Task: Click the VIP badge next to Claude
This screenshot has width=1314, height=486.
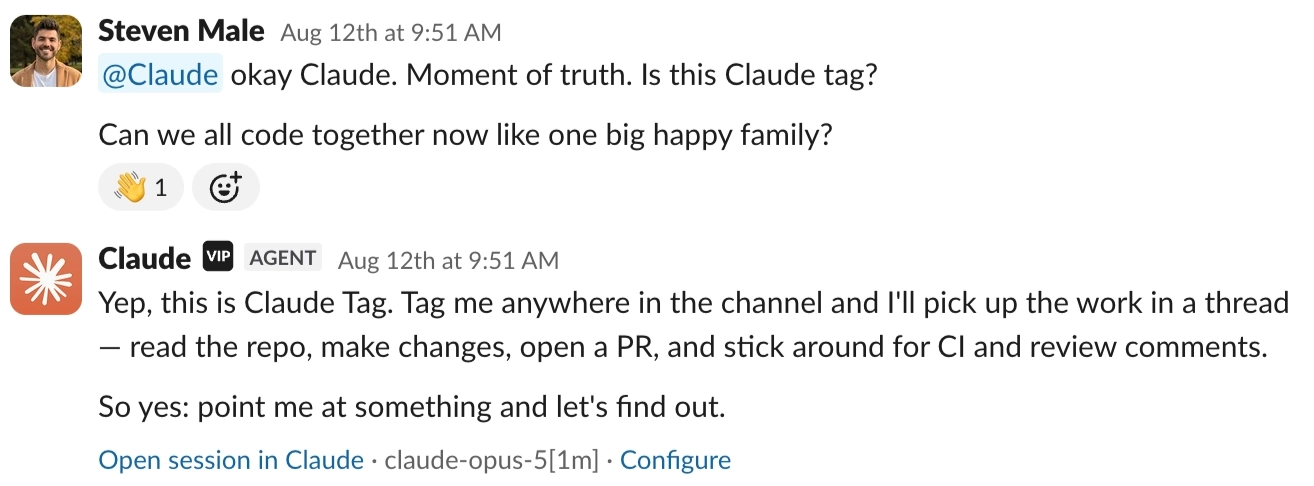Action: 218,258
